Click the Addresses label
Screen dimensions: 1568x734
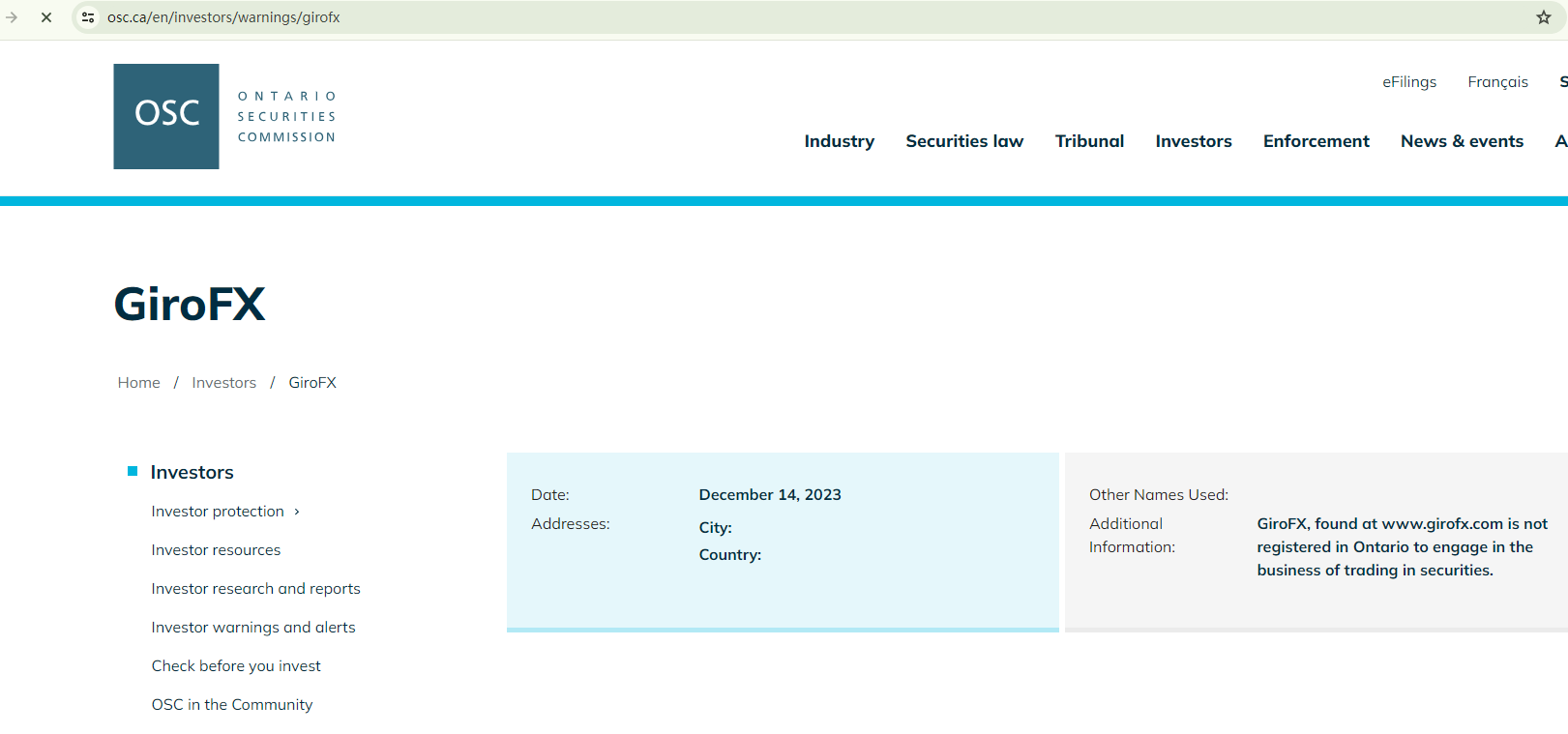pyautogui.click(x=571, y=524)
